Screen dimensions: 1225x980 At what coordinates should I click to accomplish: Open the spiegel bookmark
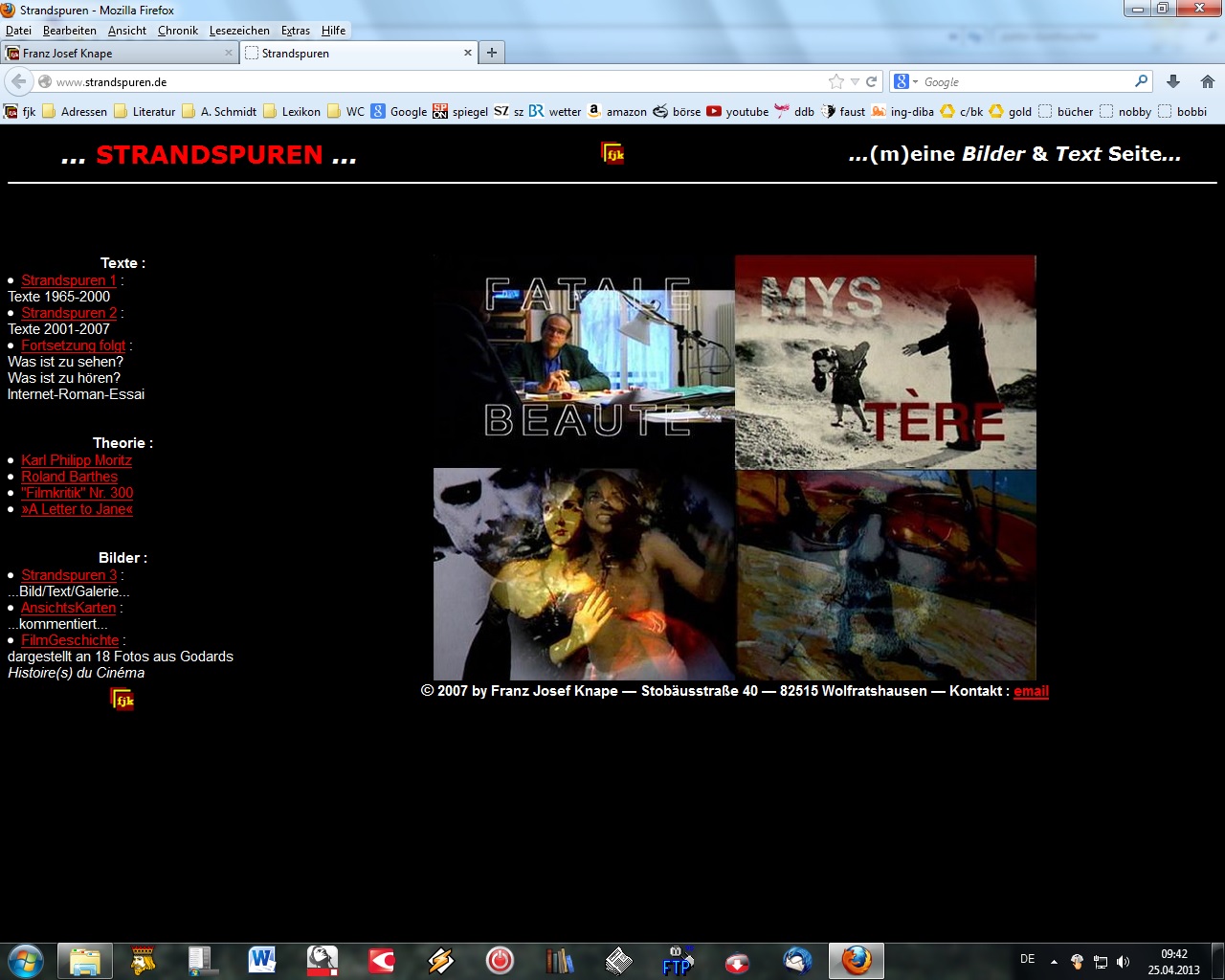pos(460,111)
